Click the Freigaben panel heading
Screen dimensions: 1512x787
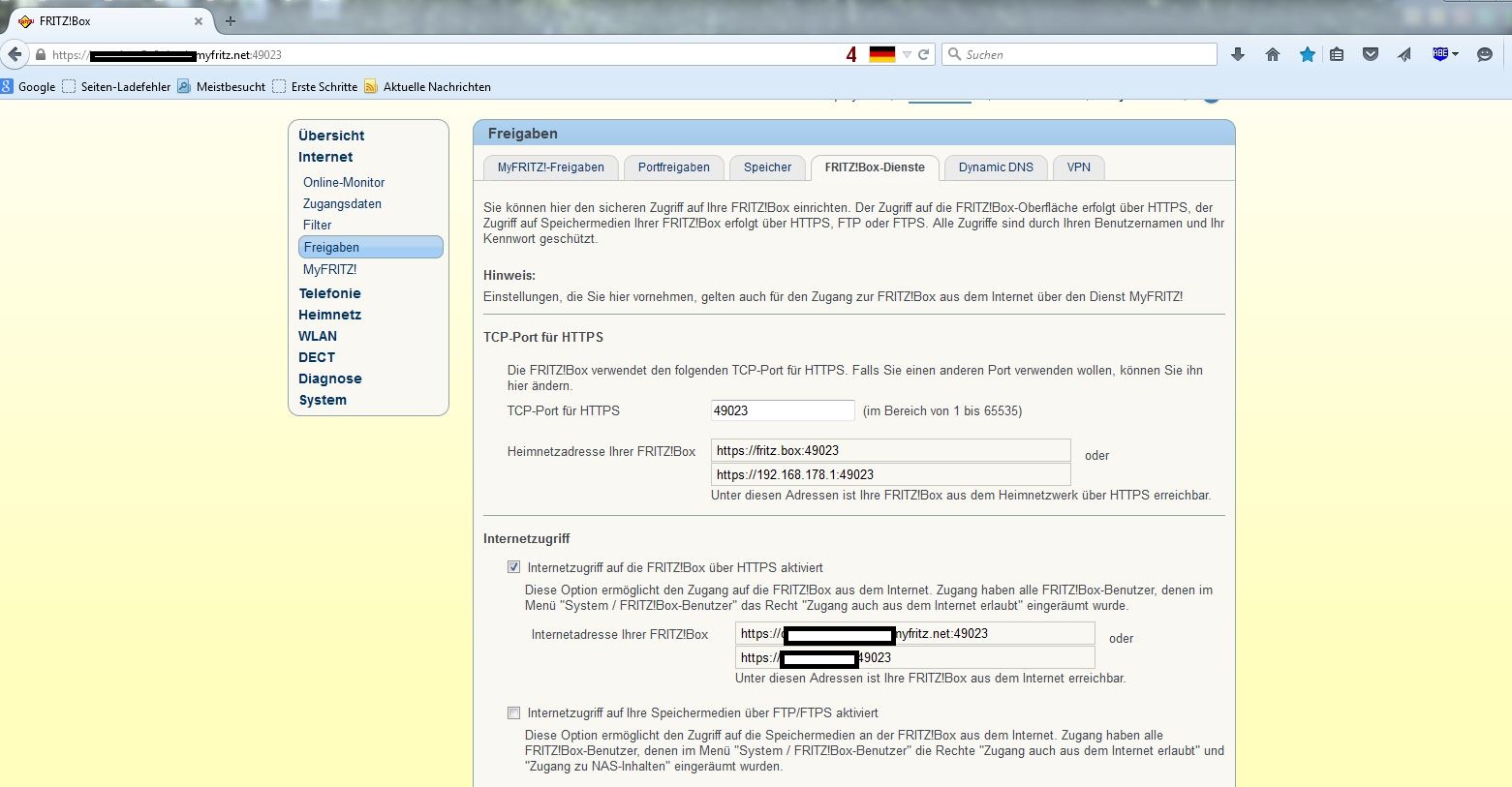point(523,134)
